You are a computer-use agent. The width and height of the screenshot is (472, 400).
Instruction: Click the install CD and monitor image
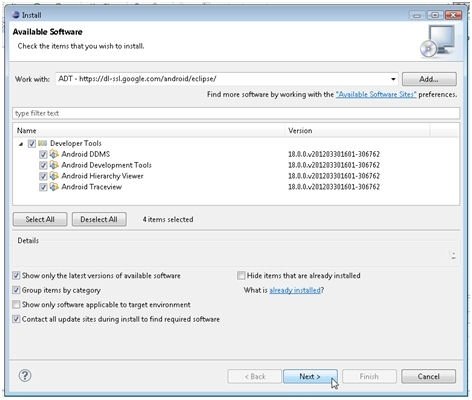[x=438, y=41]
